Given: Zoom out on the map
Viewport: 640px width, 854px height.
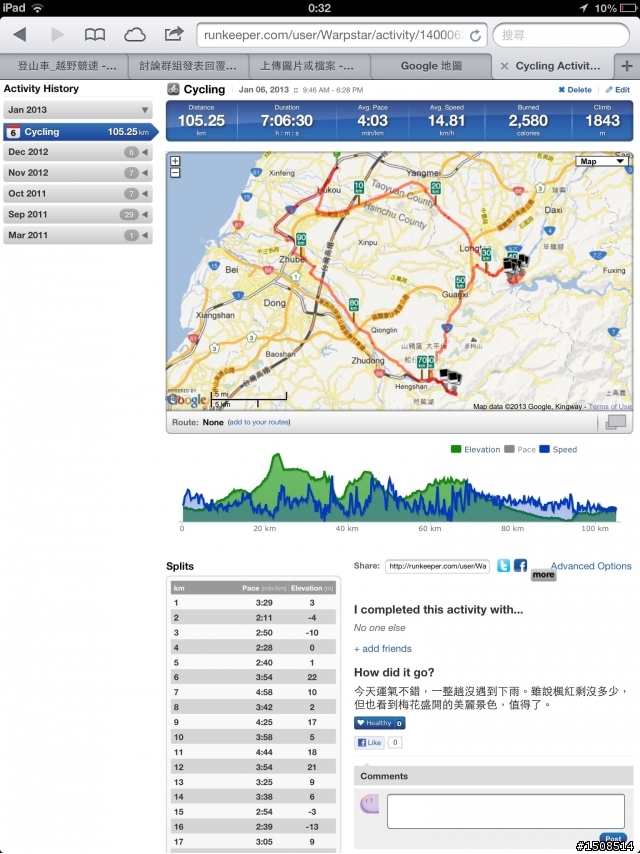Looking at the screenshot, I should (x=175, y=173).
